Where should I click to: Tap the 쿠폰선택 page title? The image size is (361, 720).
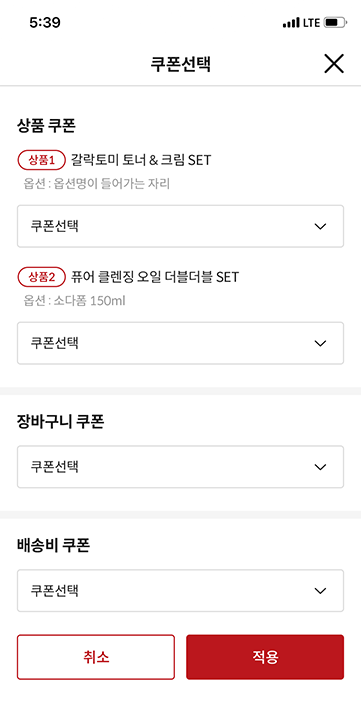click(180, 64)
